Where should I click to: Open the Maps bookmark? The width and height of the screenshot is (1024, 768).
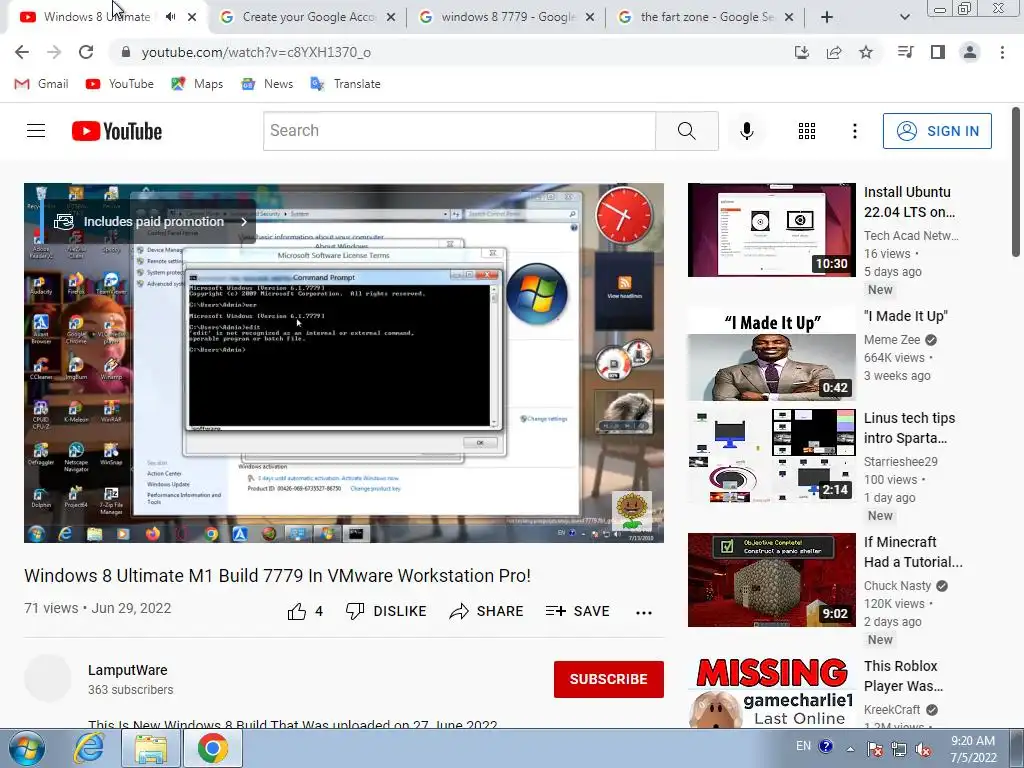pyautogui.click(x=197, y=84)
